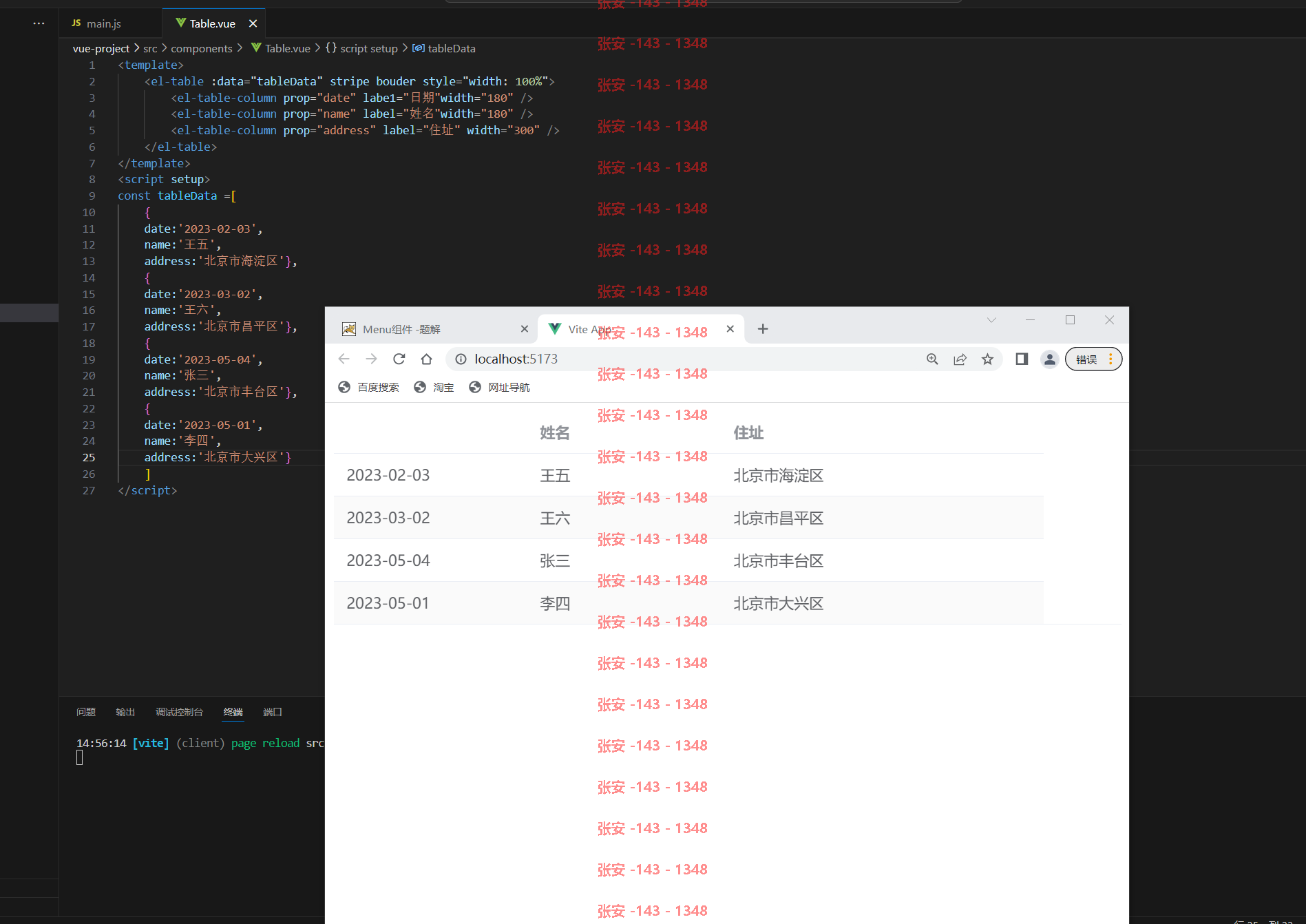The height and width of the screenshot is (924, 1306).
Task: Open the 百度搜索 bookmark
Action: 368,387
